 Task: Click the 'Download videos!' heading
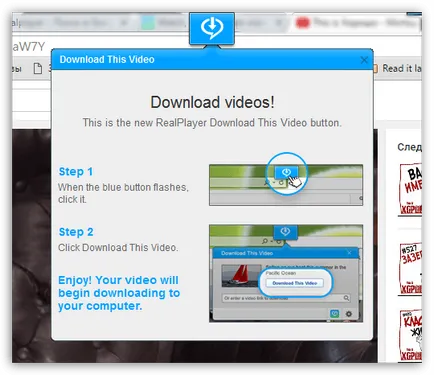tap(212, 102)
